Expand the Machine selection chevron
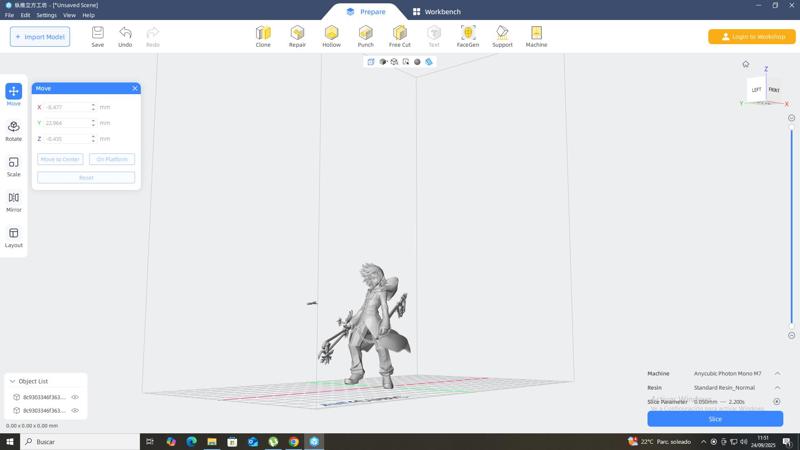The image size is (800, 450). coord(777,373)
